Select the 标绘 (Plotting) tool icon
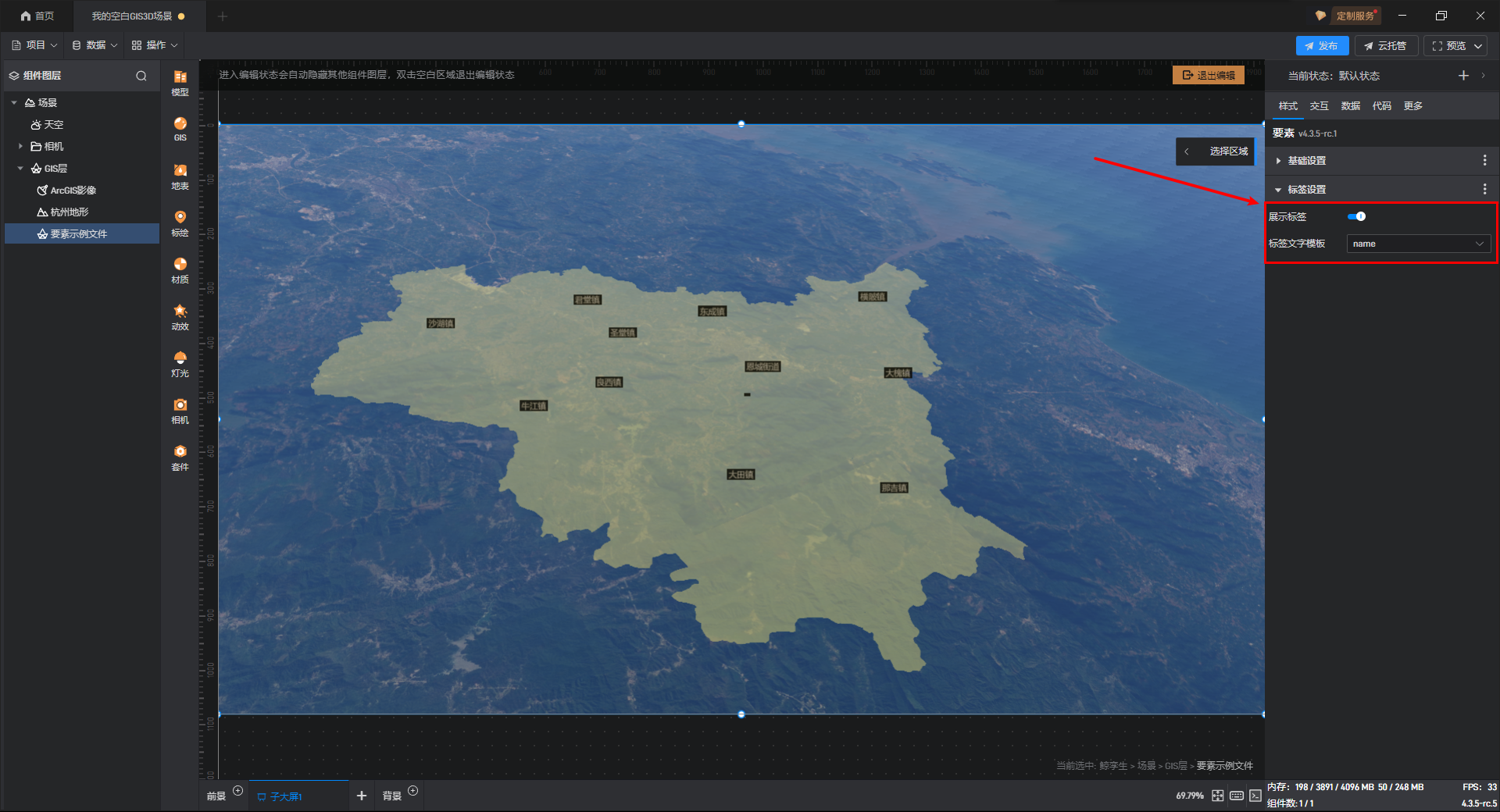 coord(180,222)
